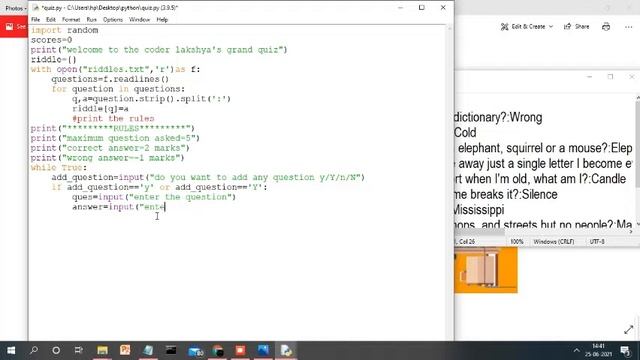Switch to the Notepad taskbar icon

coord(148,350)
